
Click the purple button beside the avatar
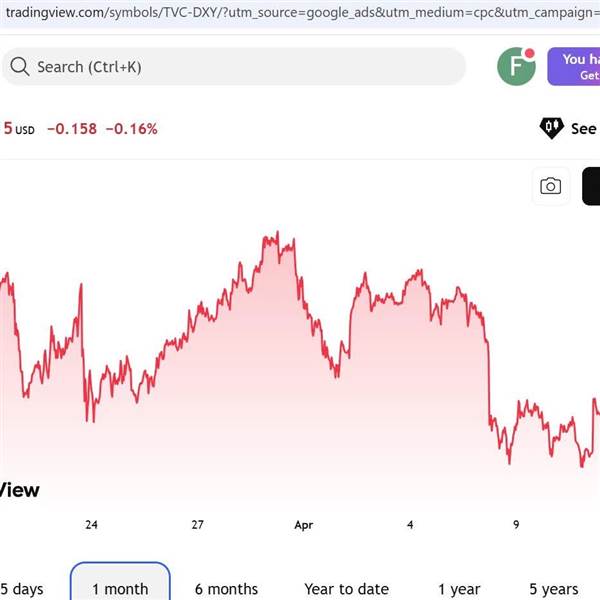[x=575, y=67]
